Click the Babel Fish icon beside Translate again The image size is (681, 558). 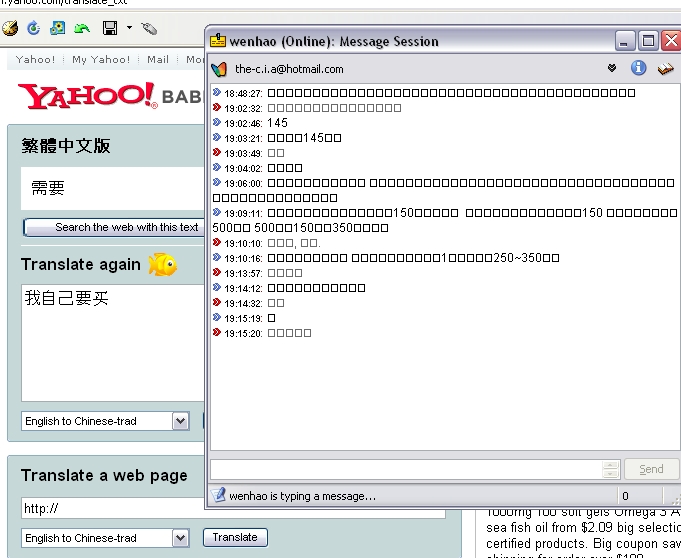(x=162, y=264)
